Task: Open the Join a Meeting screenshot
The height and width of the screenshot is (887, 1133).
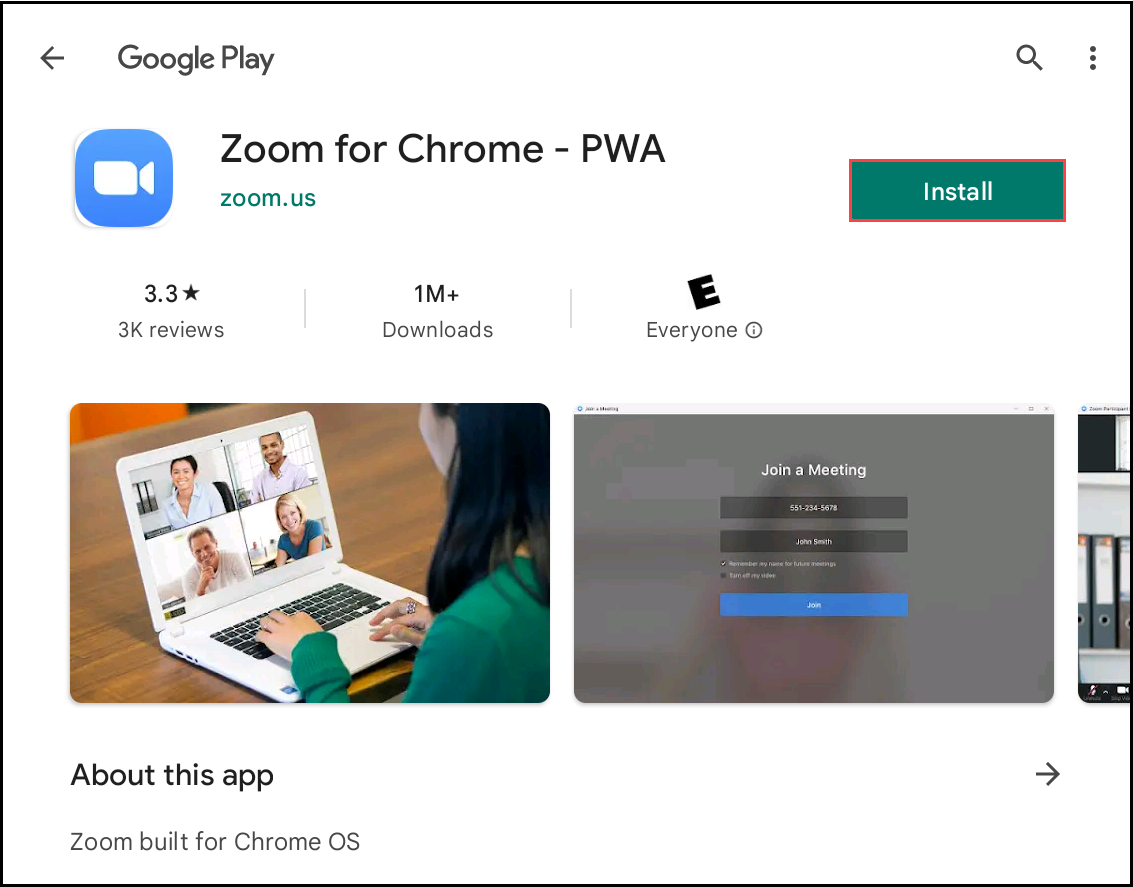Action: click(x=814, y=553)
